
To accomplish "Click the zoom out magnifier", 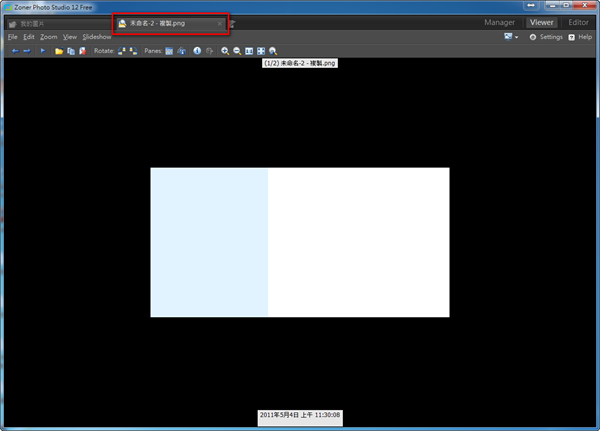I will click(x=237, y=50).
